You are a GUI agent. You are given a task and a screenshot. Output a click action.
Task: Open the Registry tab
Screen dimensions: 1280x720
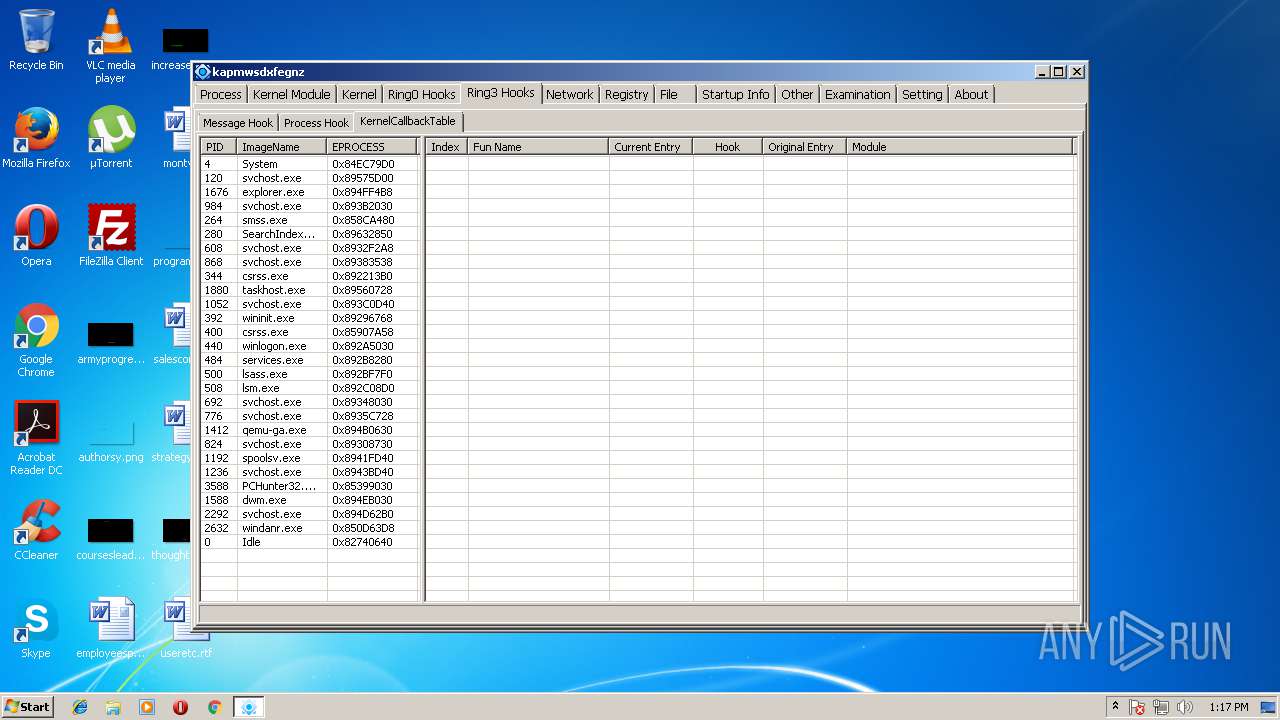point(626,94)
